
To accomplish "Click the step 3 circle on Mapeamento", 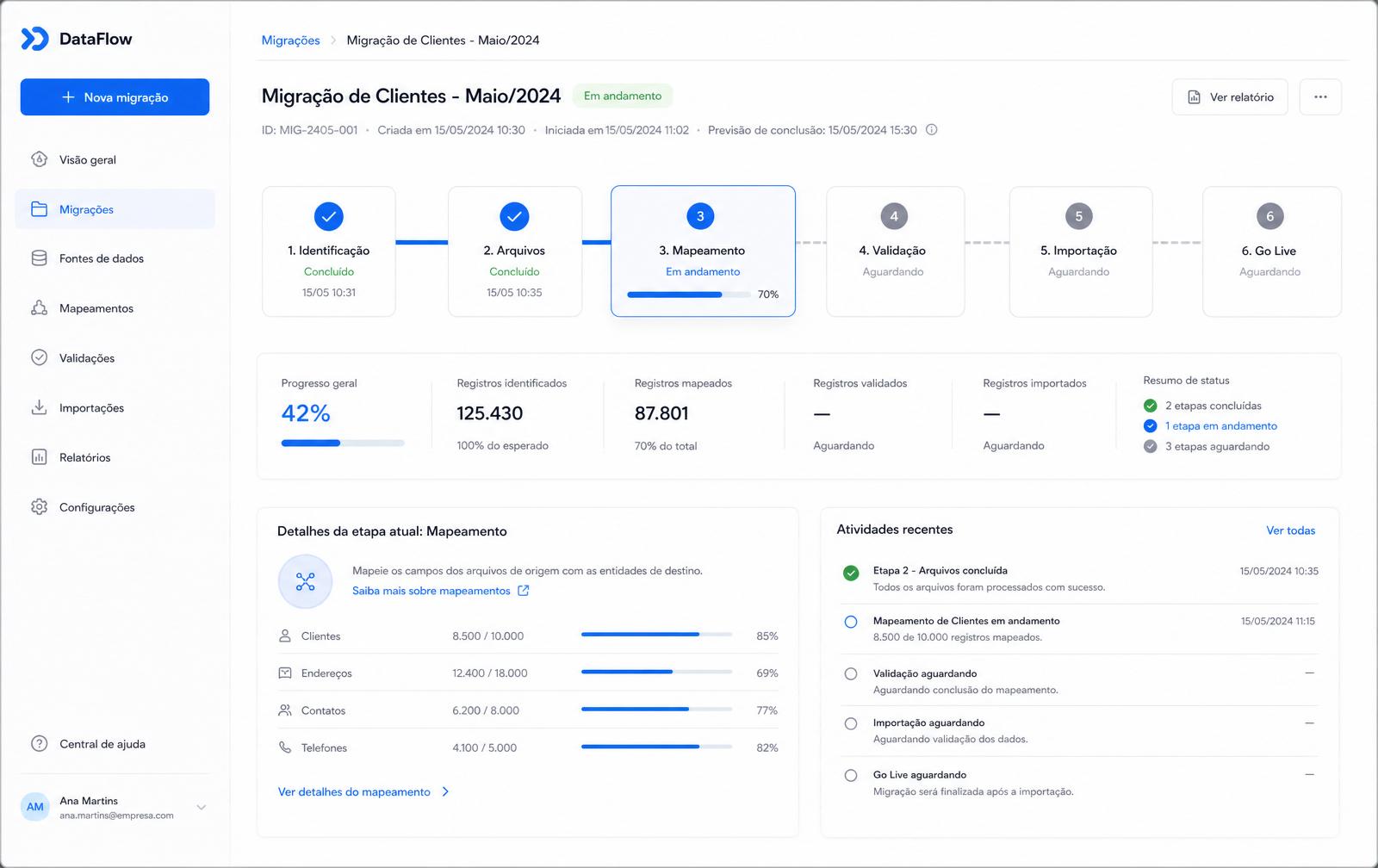I will [x=700, y=217].
